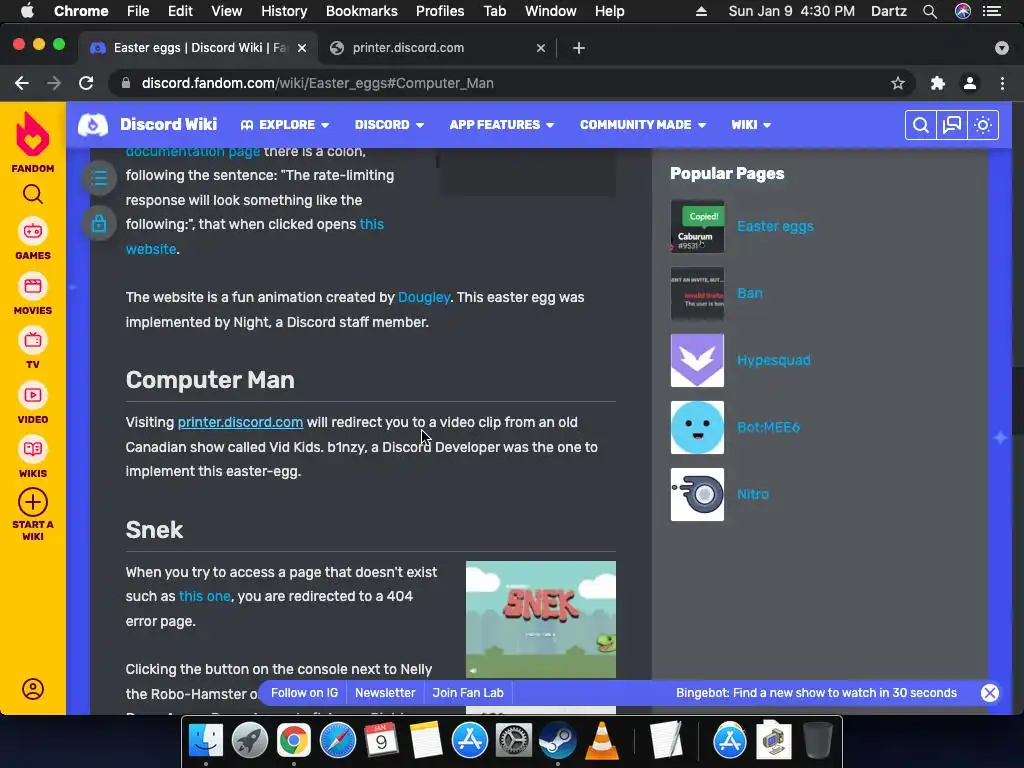
Task: Open wiki search magnifier in header
Action: tap(920, 125)
